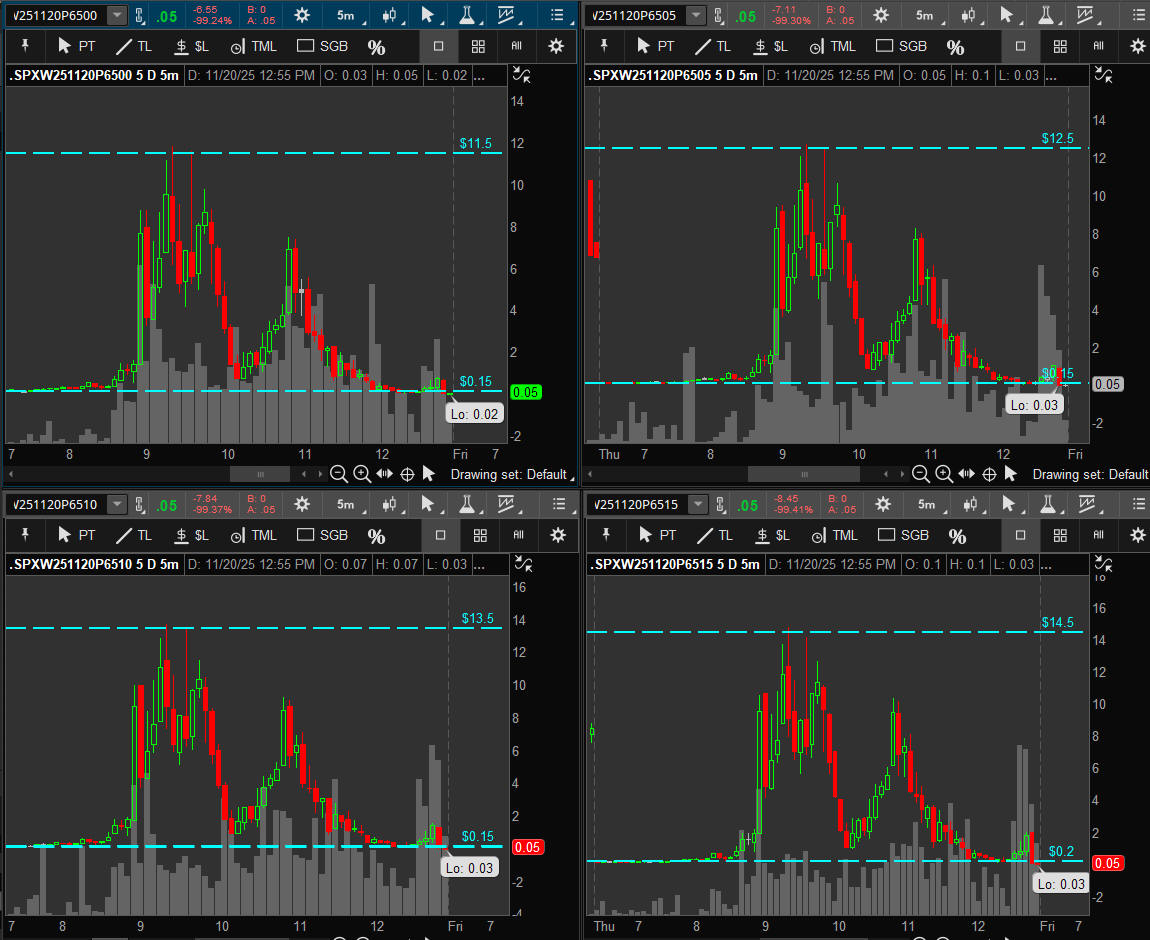
Task: Click the horizontal scrollbar thumb under P6500 chart
Action: click(x=260, y=474)
